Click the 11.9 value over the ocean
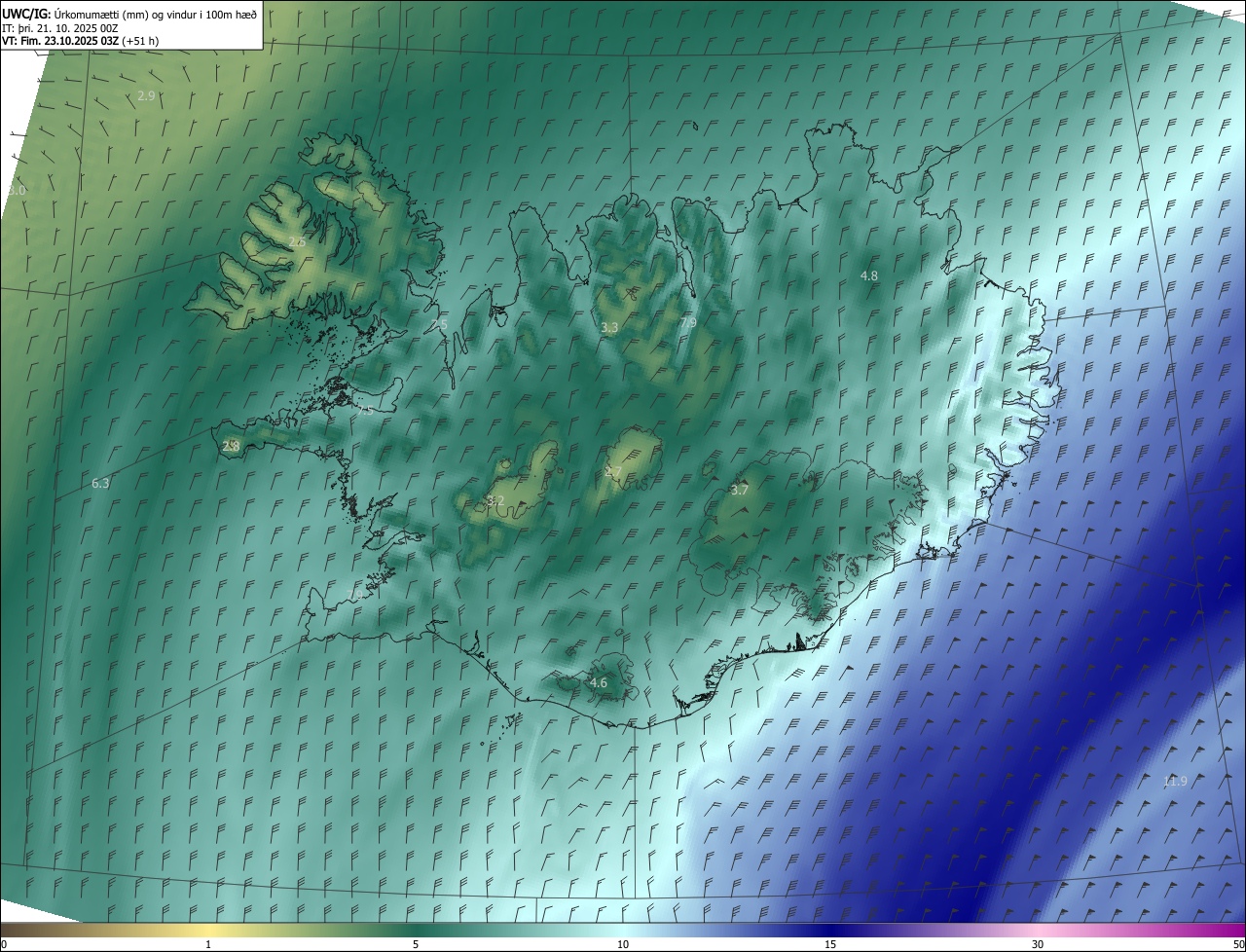The height and width of the screenshot is (952, 1246). [1176, 781]
